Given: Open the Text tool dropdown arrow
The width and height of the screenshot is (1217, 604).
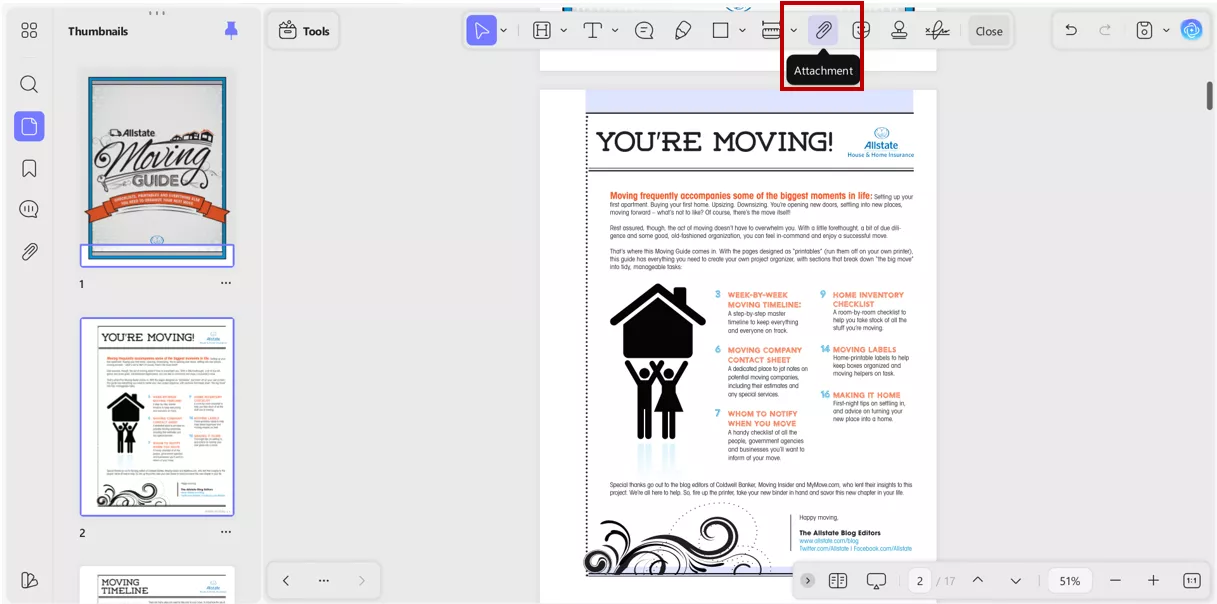Looking at the screenshot, I should 614,30.
